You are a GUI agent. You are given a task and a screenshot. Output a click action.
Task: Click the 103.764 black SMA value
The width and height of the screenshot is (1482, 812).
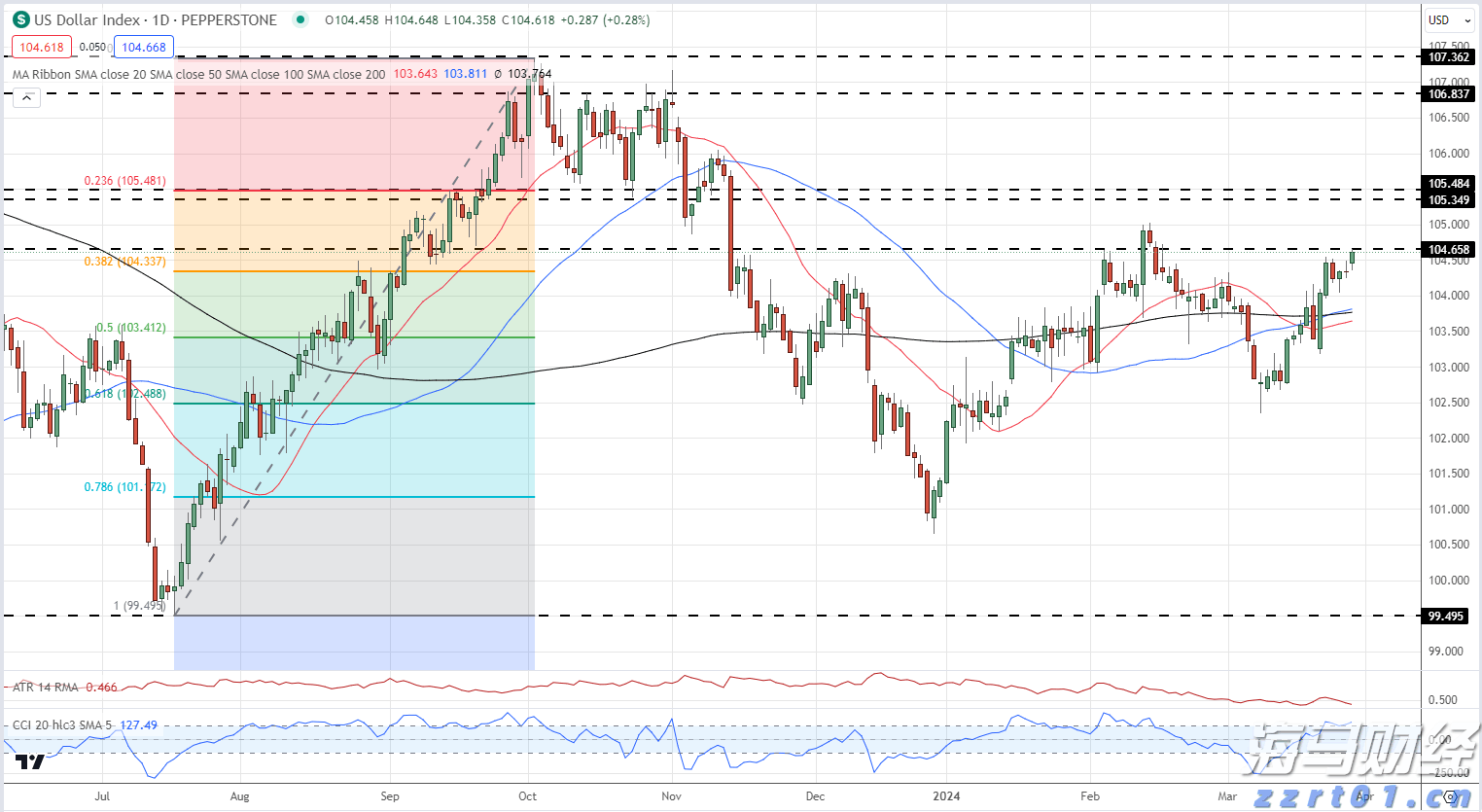point(529,74)
